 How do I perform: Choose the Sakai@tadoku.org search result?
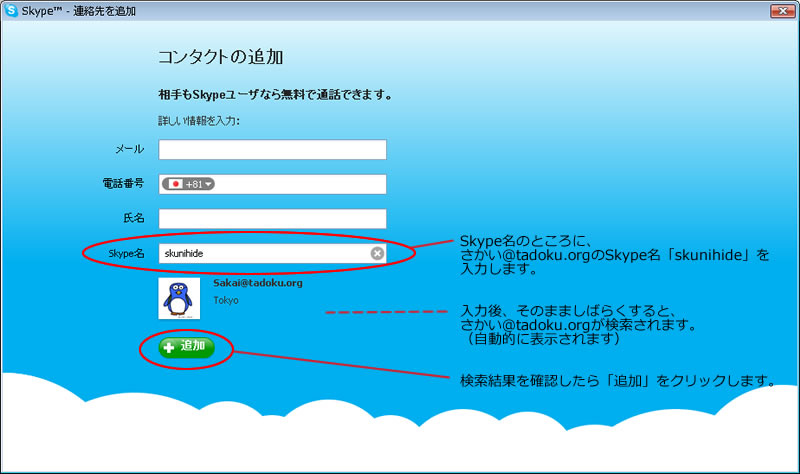click(258, 283)
